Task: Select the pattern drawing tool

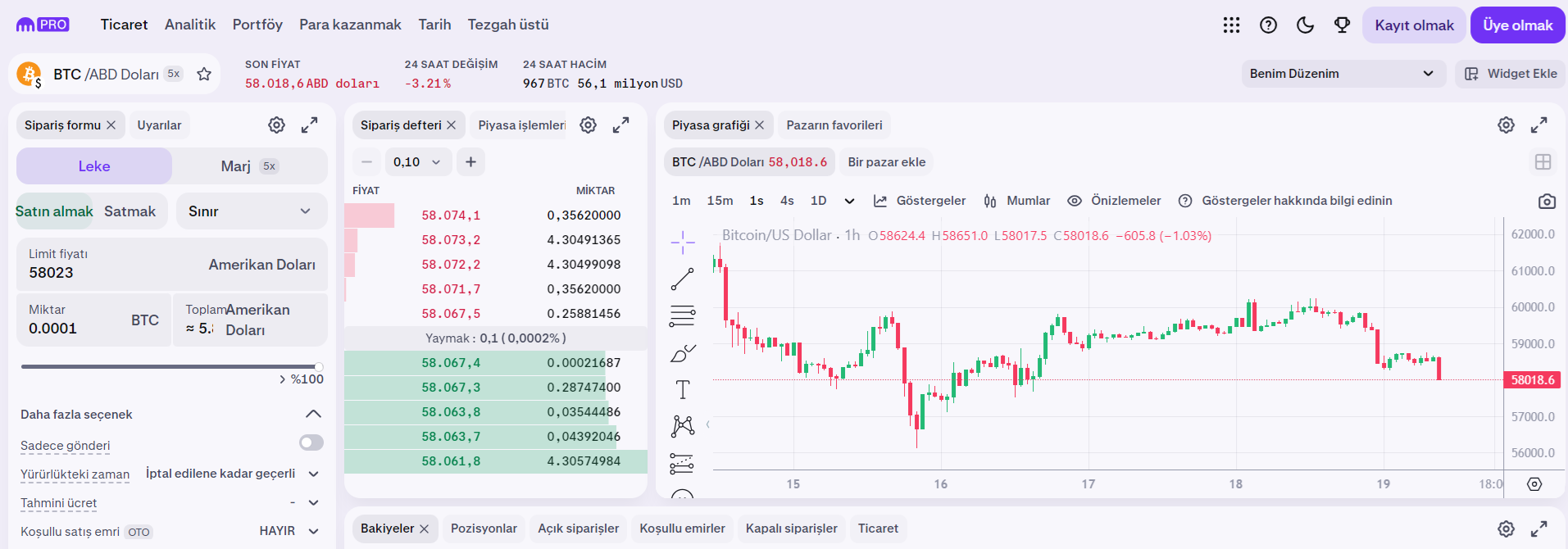Action: 682,425
